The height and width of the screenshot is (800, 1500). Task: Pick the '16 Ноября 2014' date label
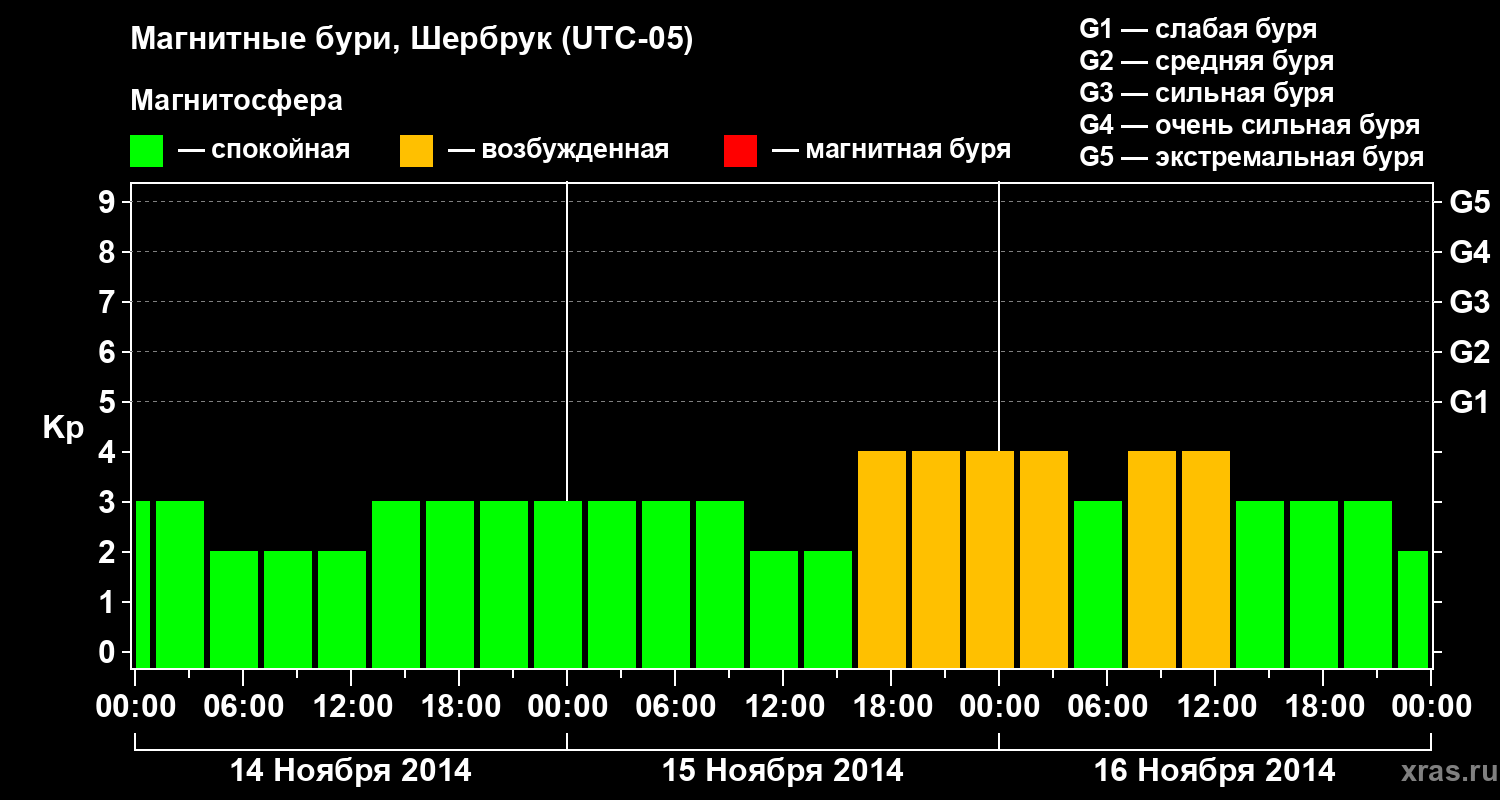click(x=1214, y=771)
